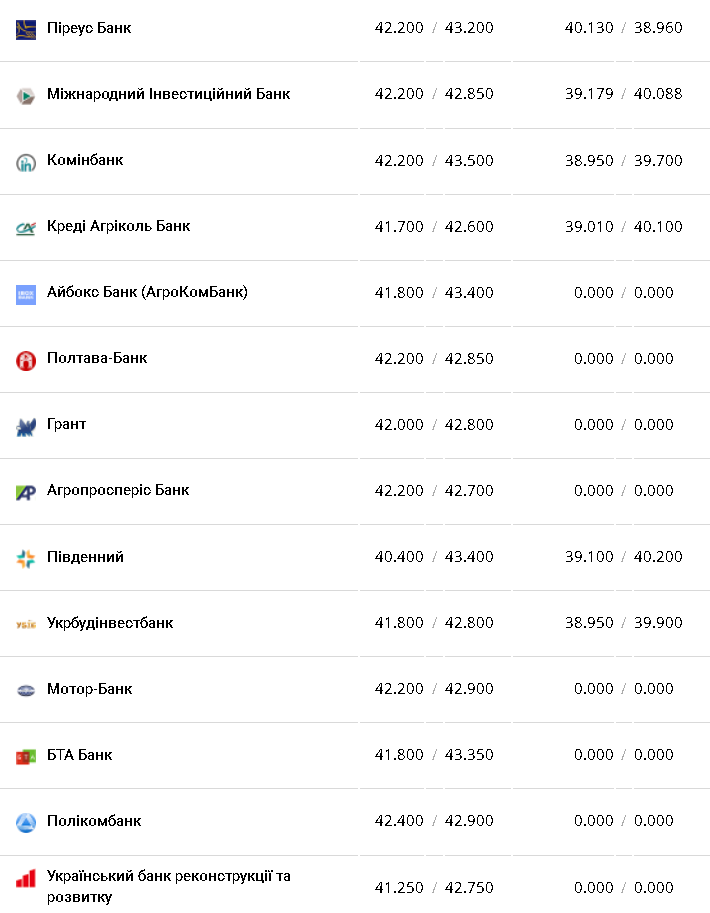
Task: Click the БТА Банк red logo
Action: click(x=26, y=756)
